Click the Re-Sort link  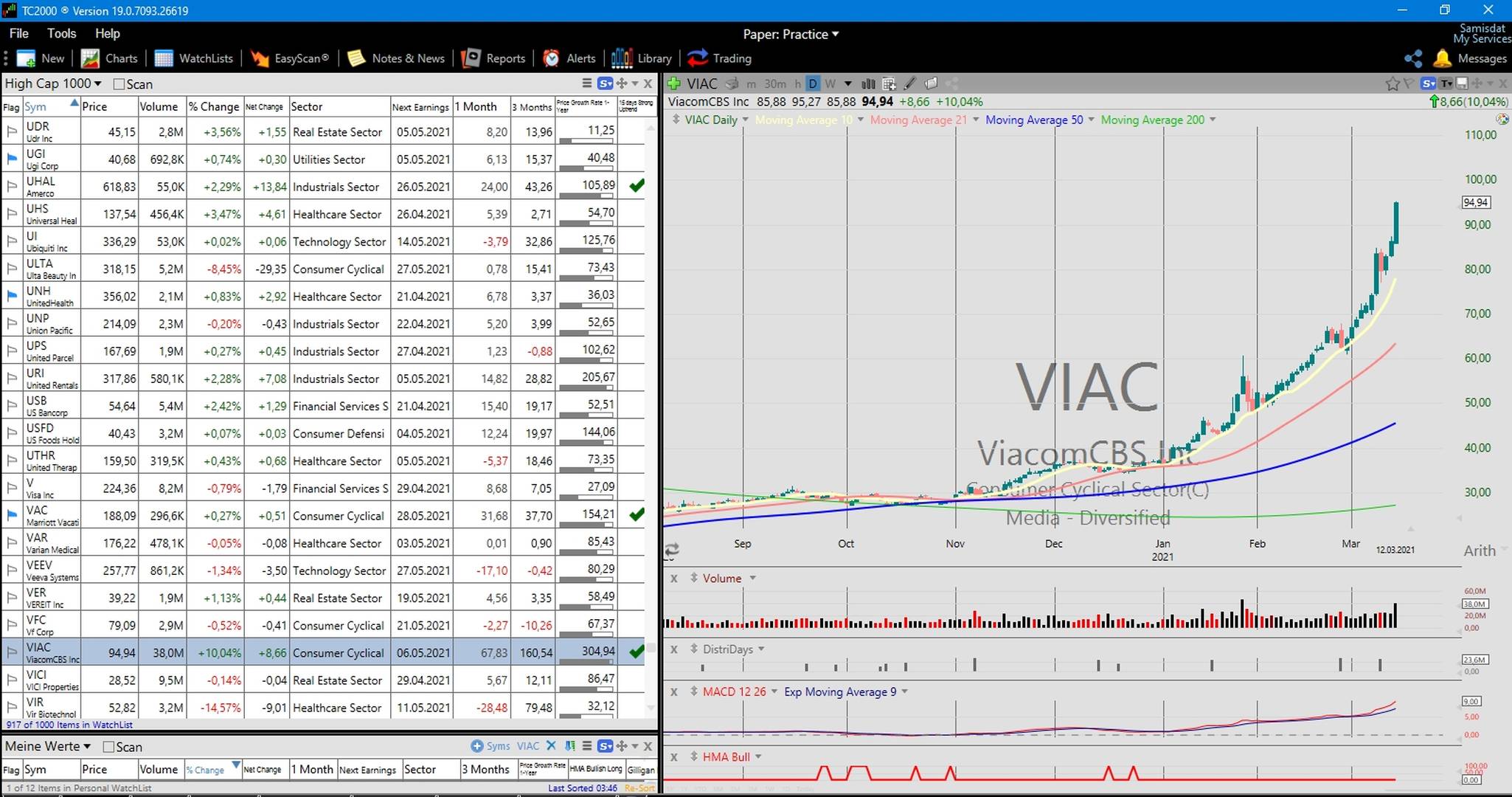point(639,788)
